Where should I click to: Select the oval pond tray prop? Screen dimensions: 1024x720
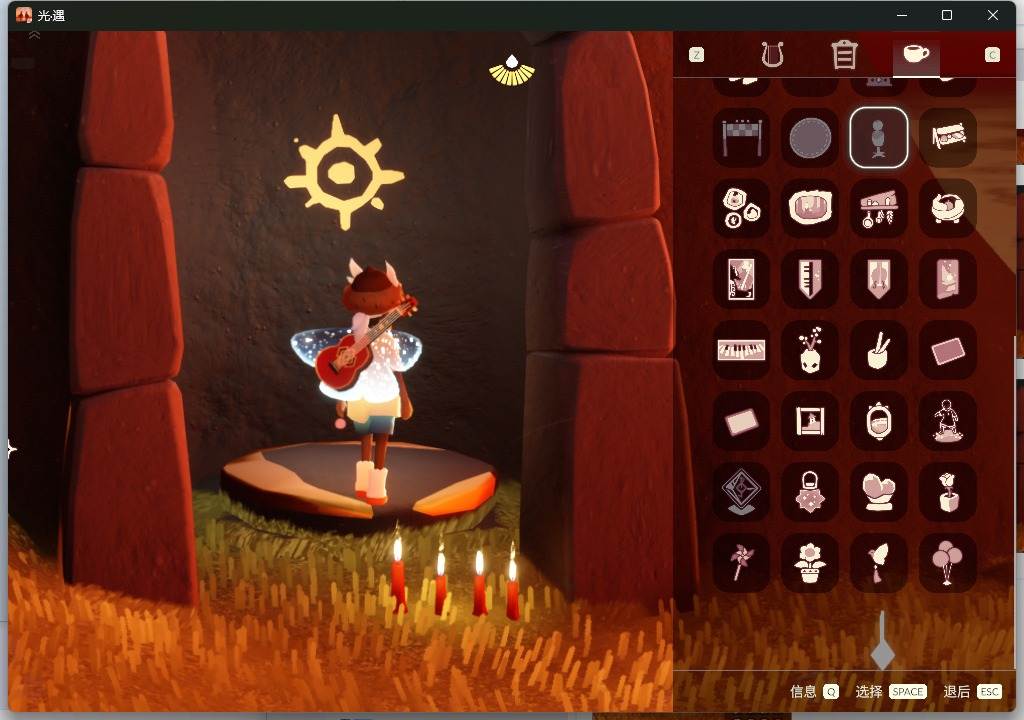click(810, 208)
